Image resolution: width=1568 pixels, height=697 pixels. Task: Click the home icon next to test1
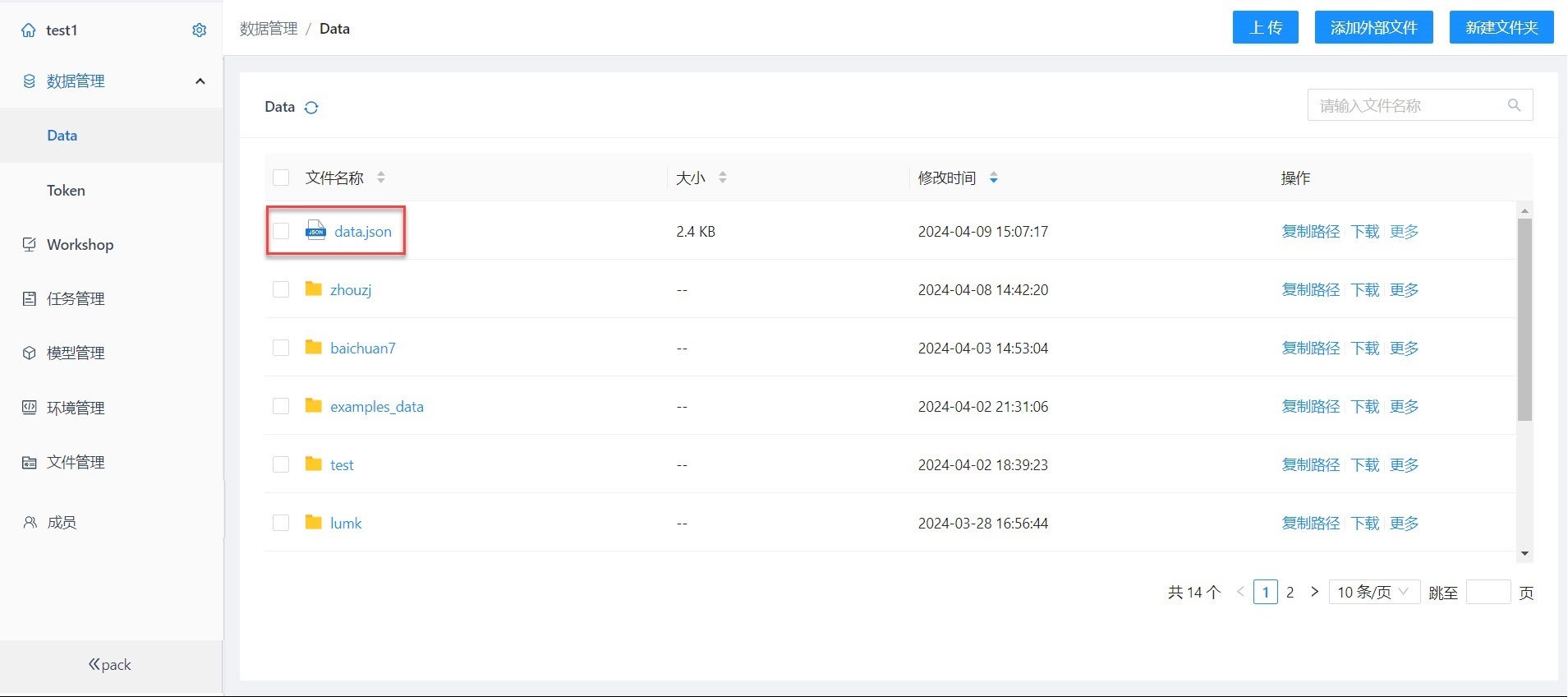coord(29,30)
